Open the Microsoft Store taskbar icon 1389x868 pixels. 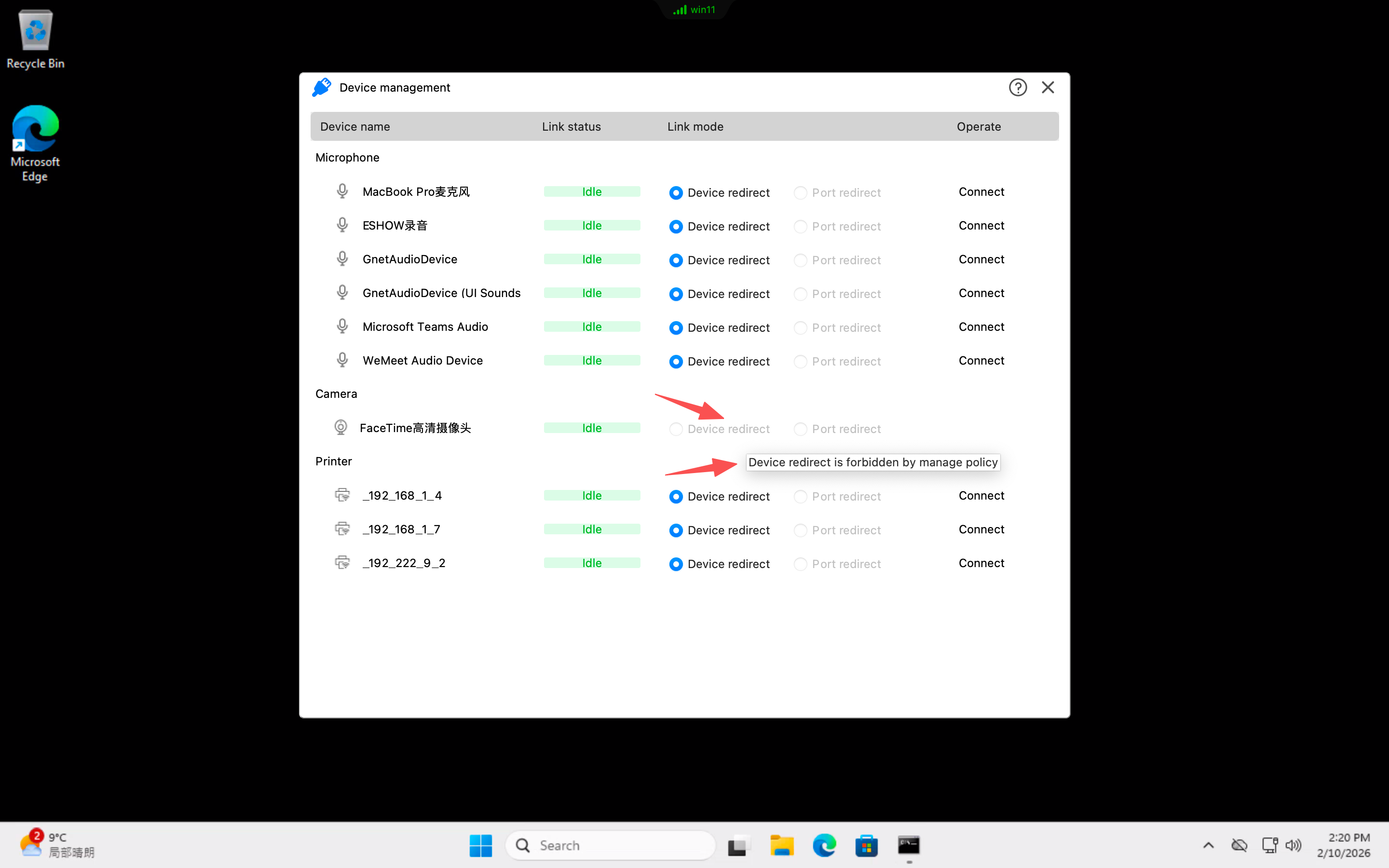[866, 845]
